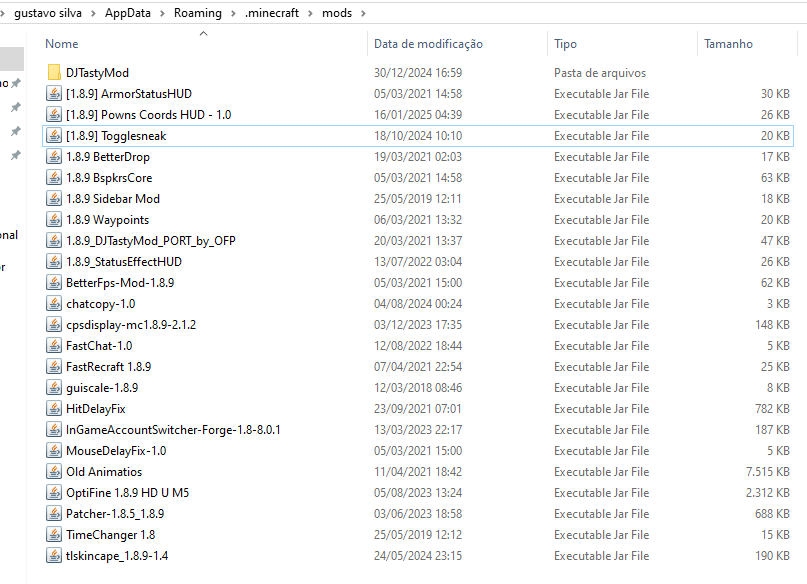Click the mods segment in the address bar
Image resolution: width=807 pixels, height=584 pixels.
(337, 13)
